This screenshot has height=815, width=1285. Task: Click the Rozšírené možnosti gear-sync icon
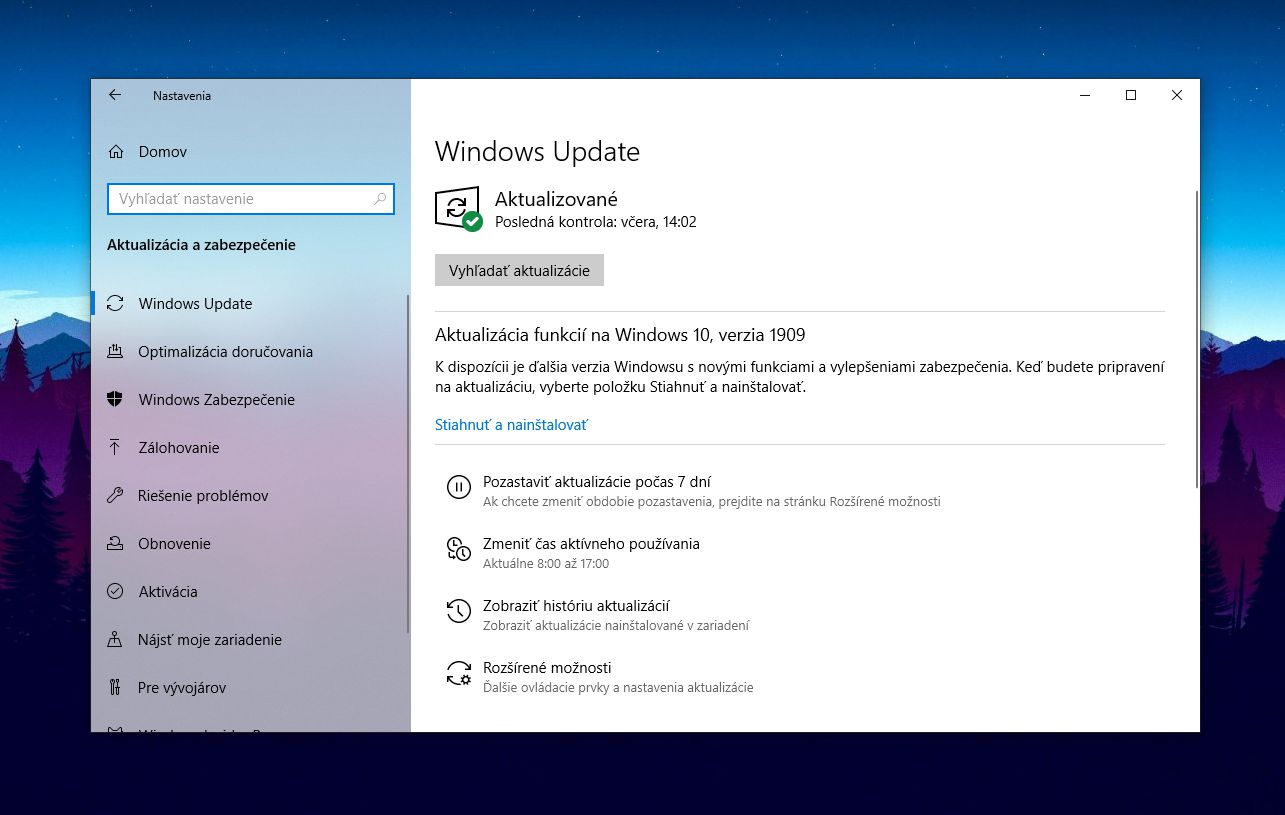pos(458,673)
